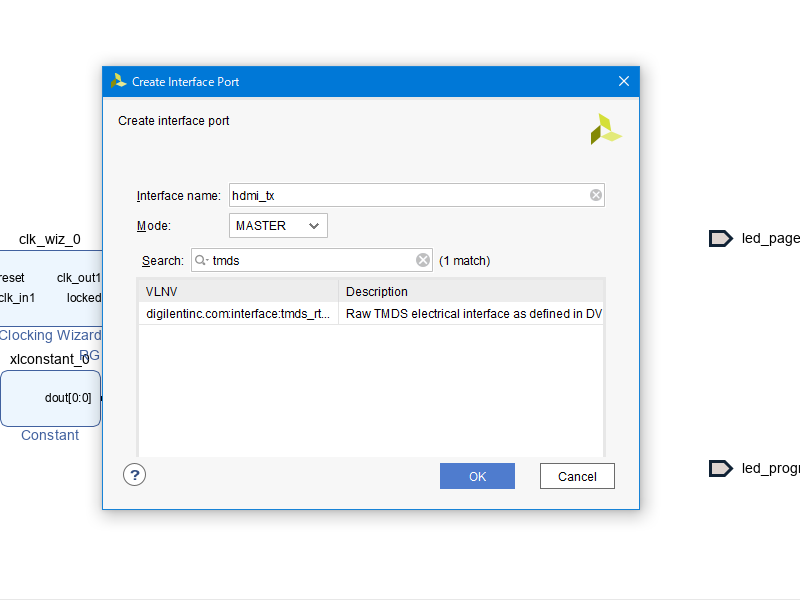Sort the table by the VLNV column
Viewport: 800px width, 600px height.
(238, 292)
